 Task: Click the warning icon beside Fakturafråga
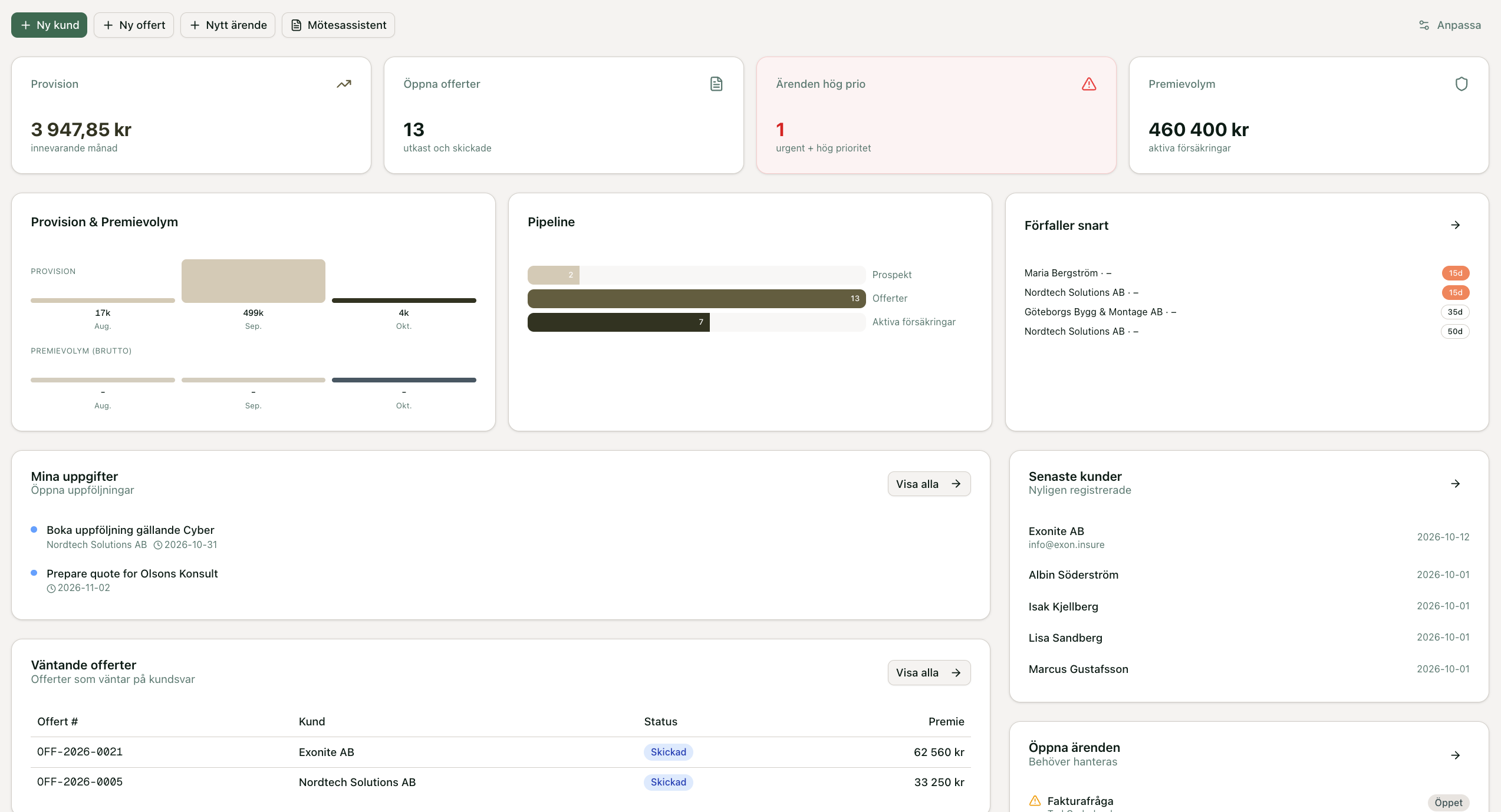[1035, 801]
